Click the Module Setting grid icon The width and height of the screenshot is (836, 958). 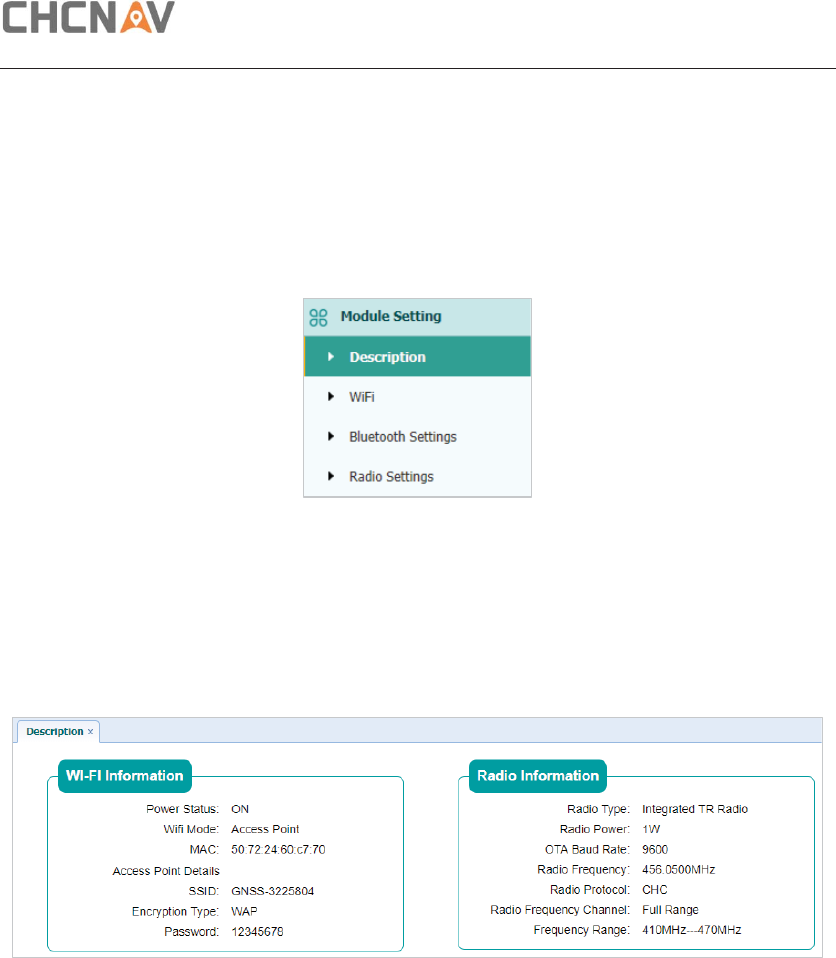point(318,317)
